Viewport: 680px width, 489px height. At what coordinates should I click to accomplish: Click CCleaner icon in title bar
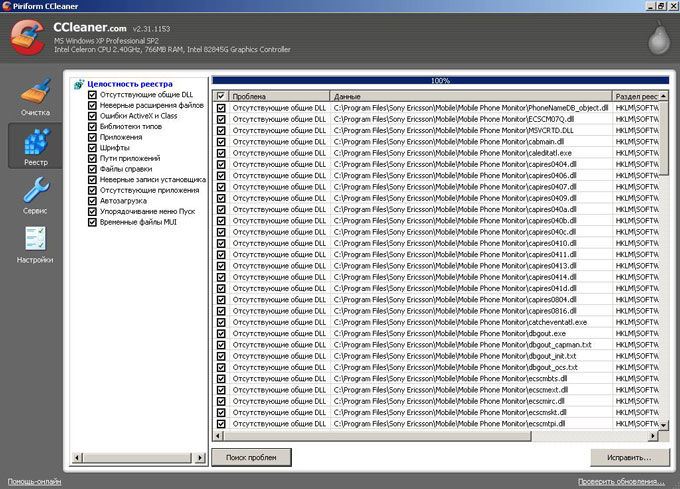coord(6,6)
